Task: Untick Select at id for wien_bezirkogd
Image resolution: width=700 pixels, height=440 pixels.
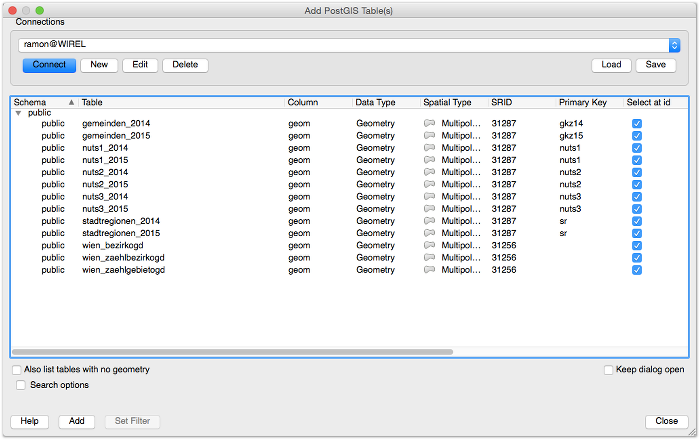Action: coord(637,245)
